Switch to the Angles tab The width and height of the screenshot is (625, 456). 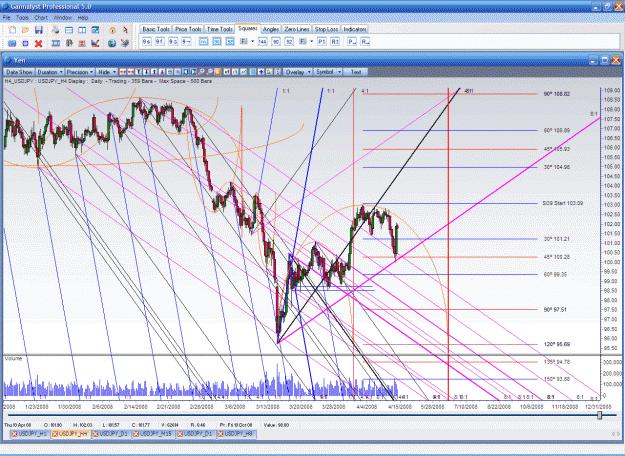[271, 29]
